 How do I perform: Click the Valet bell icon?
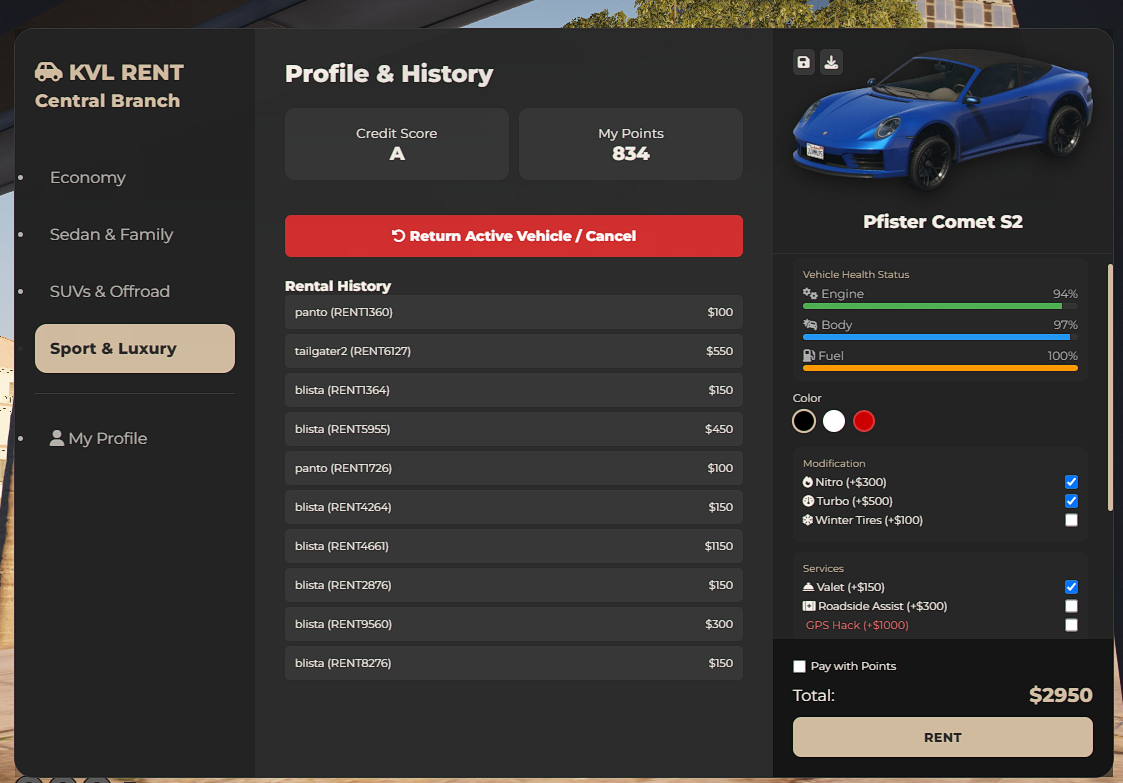[x=809, y=587]
